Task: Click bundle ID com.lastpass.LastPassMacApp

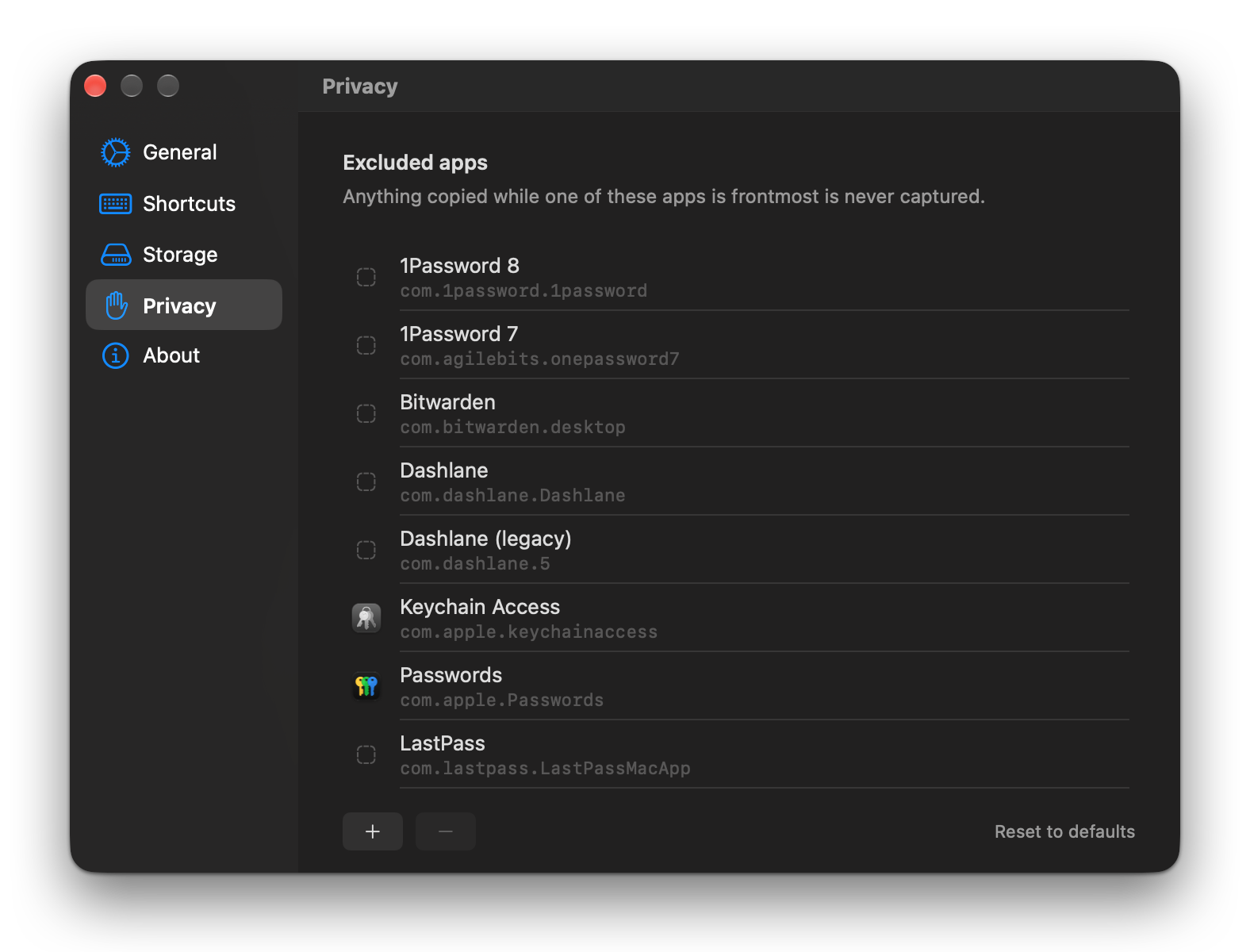Action: (546, 769)
